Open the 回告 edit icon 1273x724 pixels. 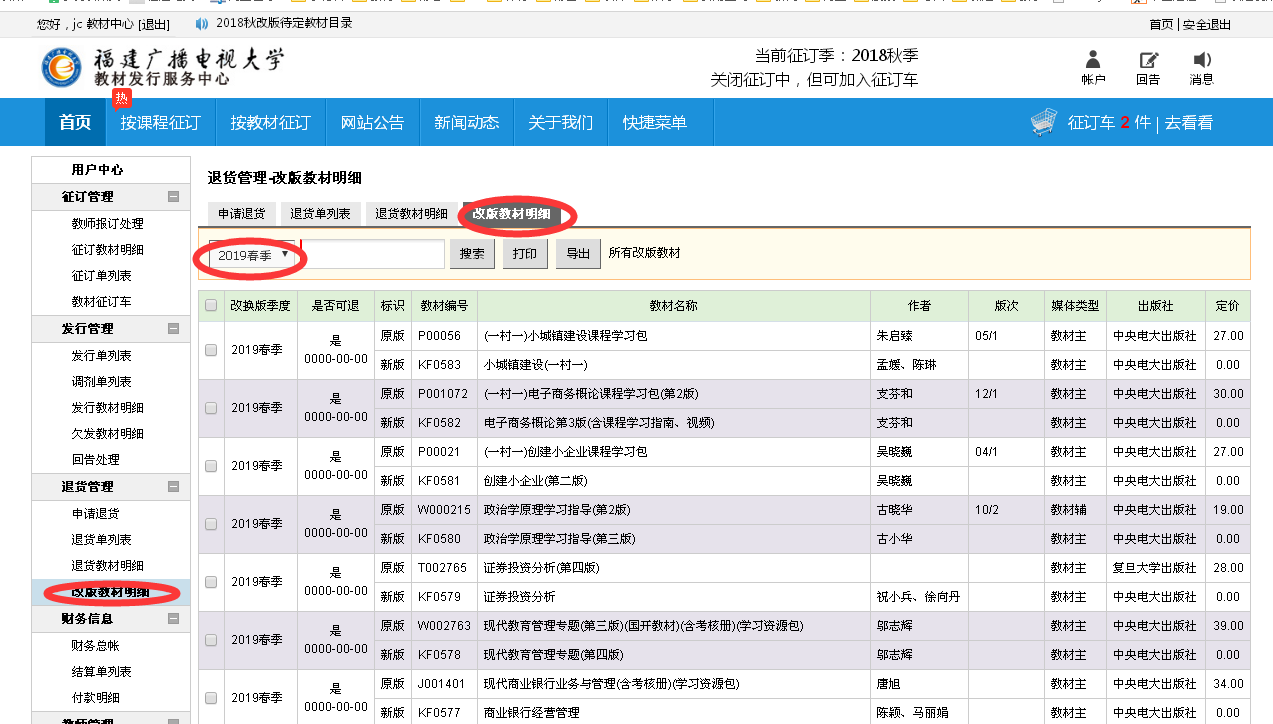point(1148,60)
